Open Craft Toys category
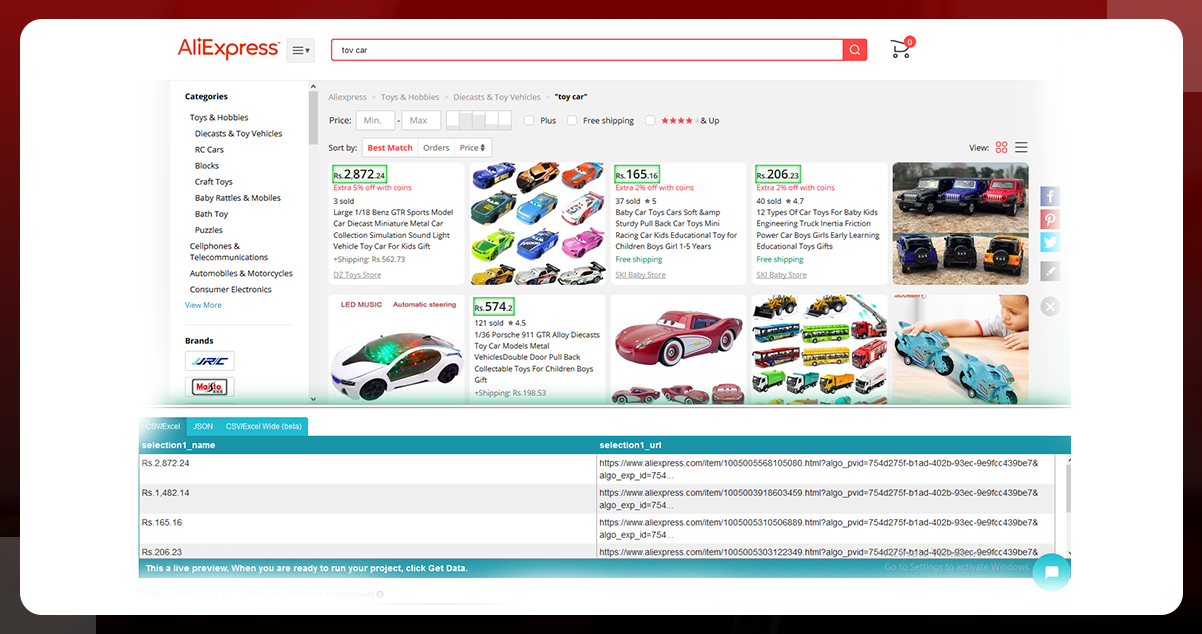The width and height of the screenshot is (1202, 634). (x=214, y=182)
